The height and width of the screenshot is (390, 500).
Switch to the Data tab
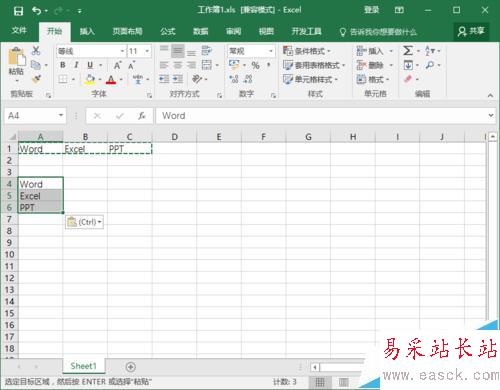201,31
